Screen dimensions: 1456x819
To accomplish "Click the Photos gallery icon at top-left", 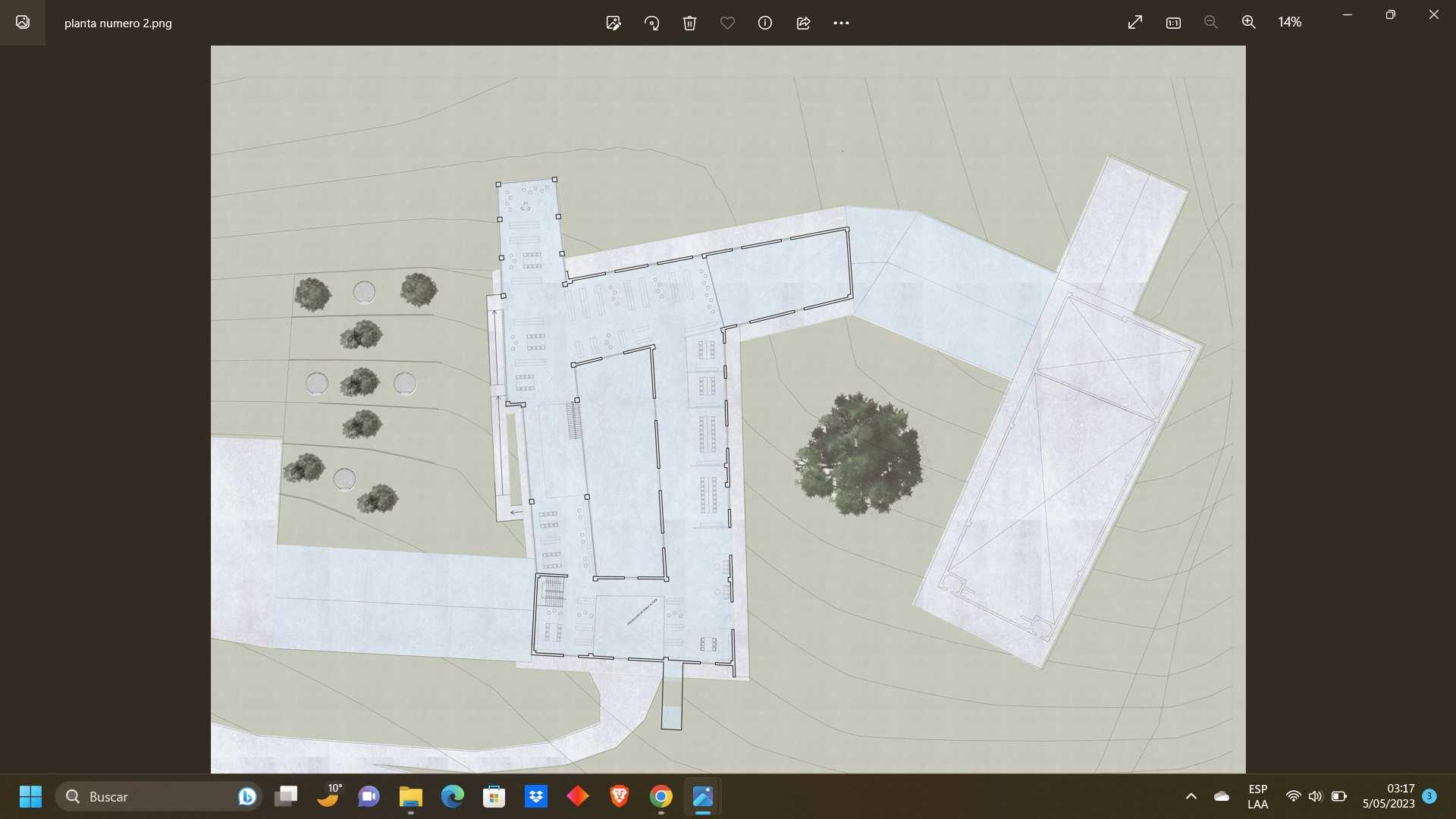I will pos(23,23).
